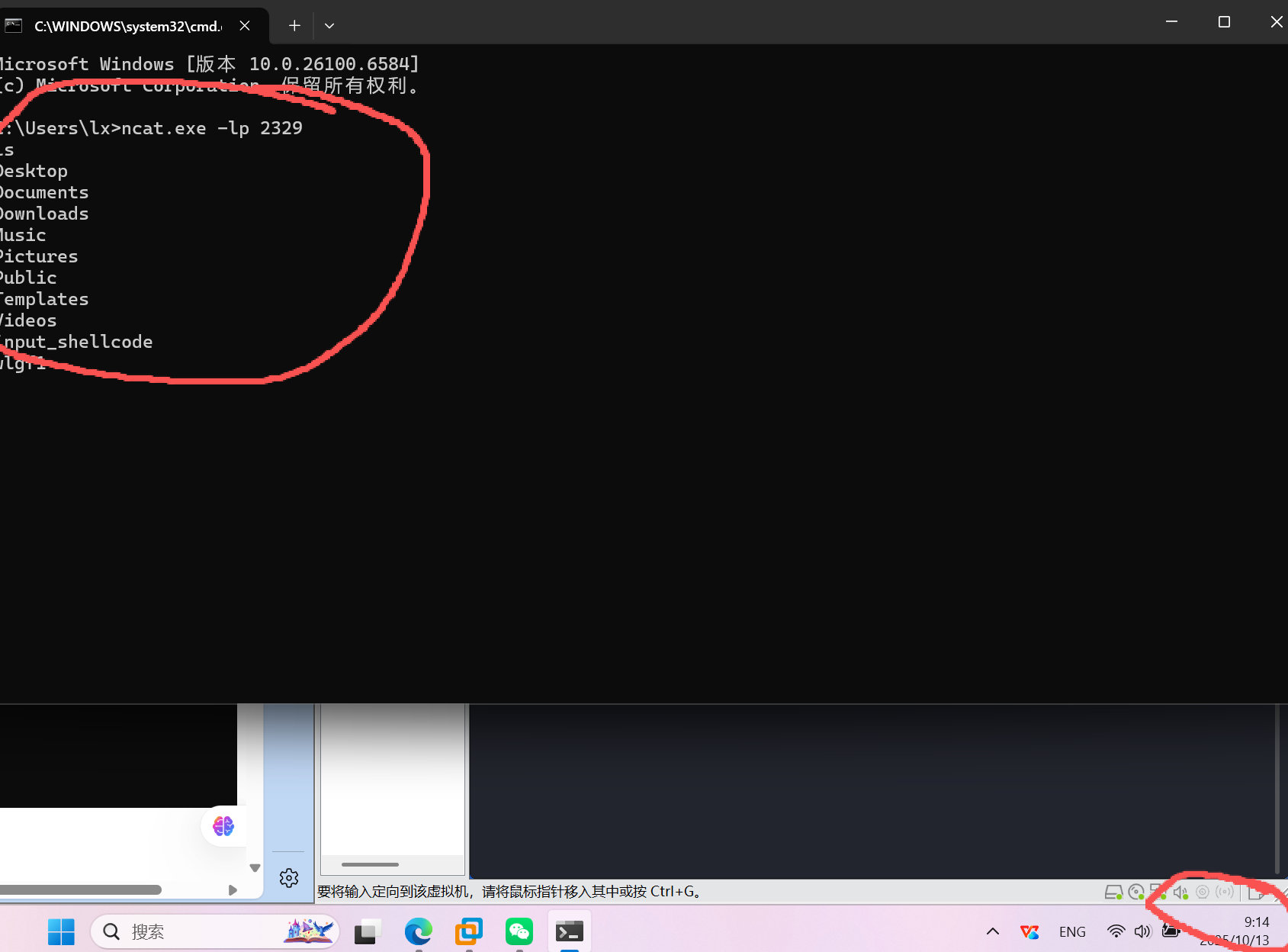
Task: Click the 'Videos' output line
Action: pos(28,320)
